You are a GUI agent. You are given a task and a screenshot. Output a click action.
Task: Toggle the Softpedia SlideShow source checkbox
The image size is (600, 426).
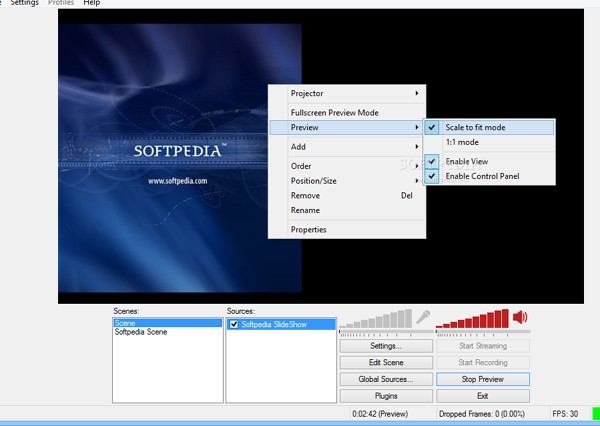click(x=234, y=324)
